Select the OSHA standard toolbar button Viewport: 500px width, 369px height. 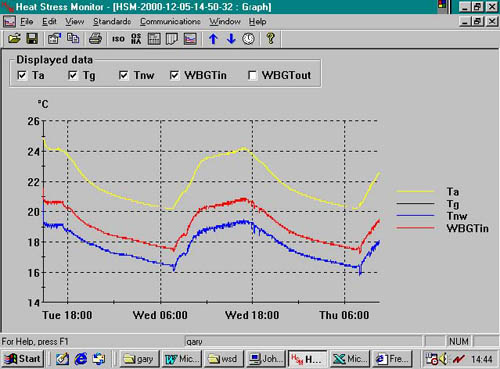[x=136, y=39]
